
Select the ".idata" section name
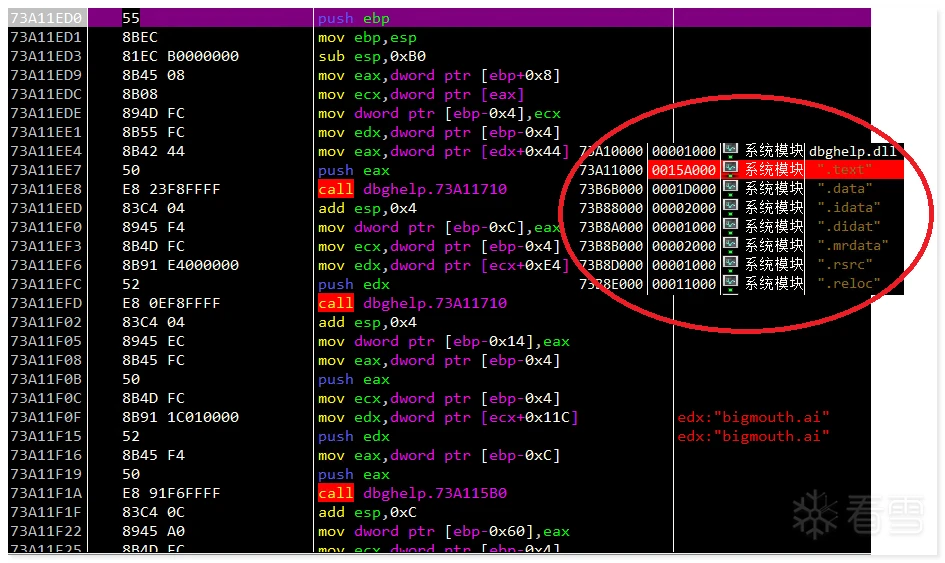tap(849, 207)
